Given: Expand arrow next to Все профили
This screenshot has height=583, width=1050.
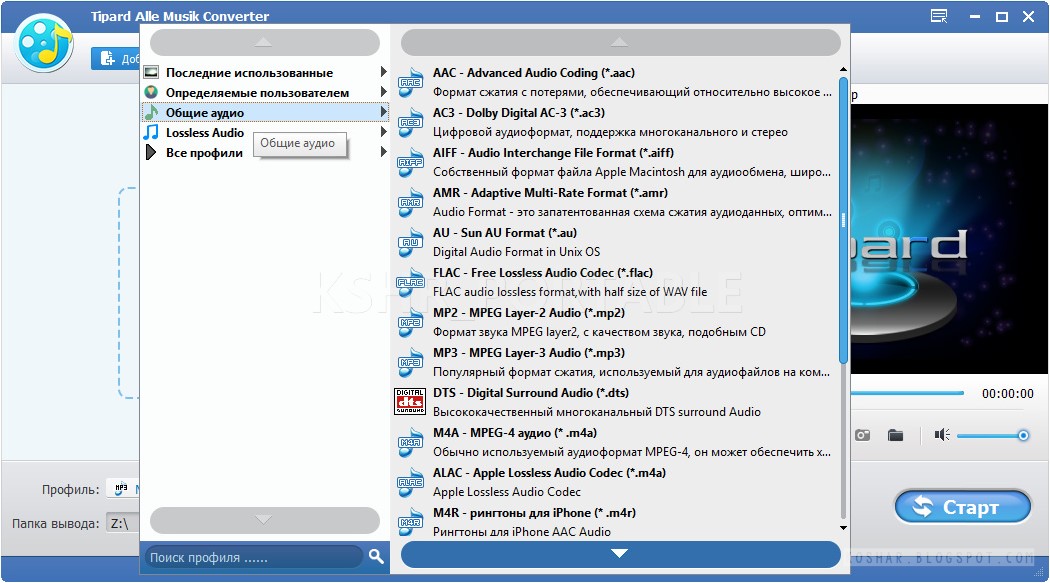Looking at the screenshot, I should 383,152.
